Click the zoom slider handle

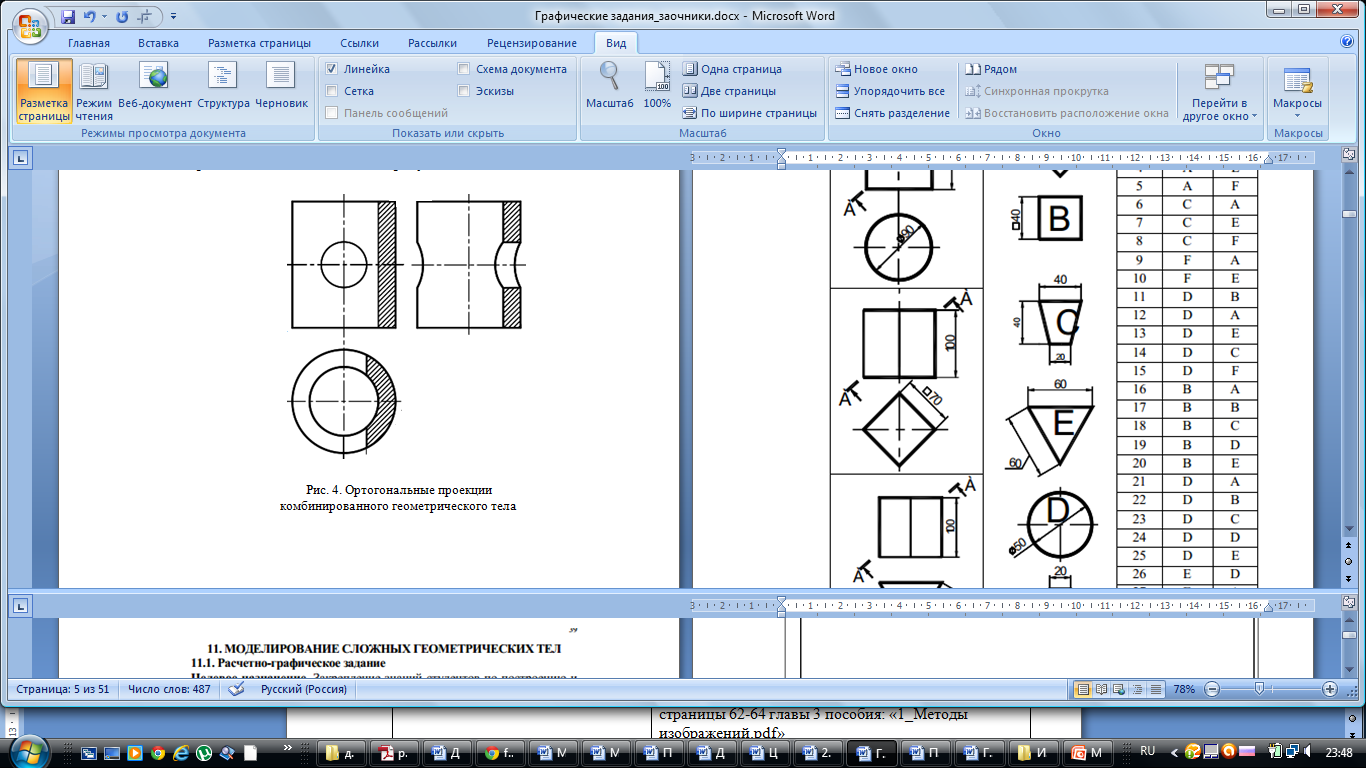click(1259, 689)
